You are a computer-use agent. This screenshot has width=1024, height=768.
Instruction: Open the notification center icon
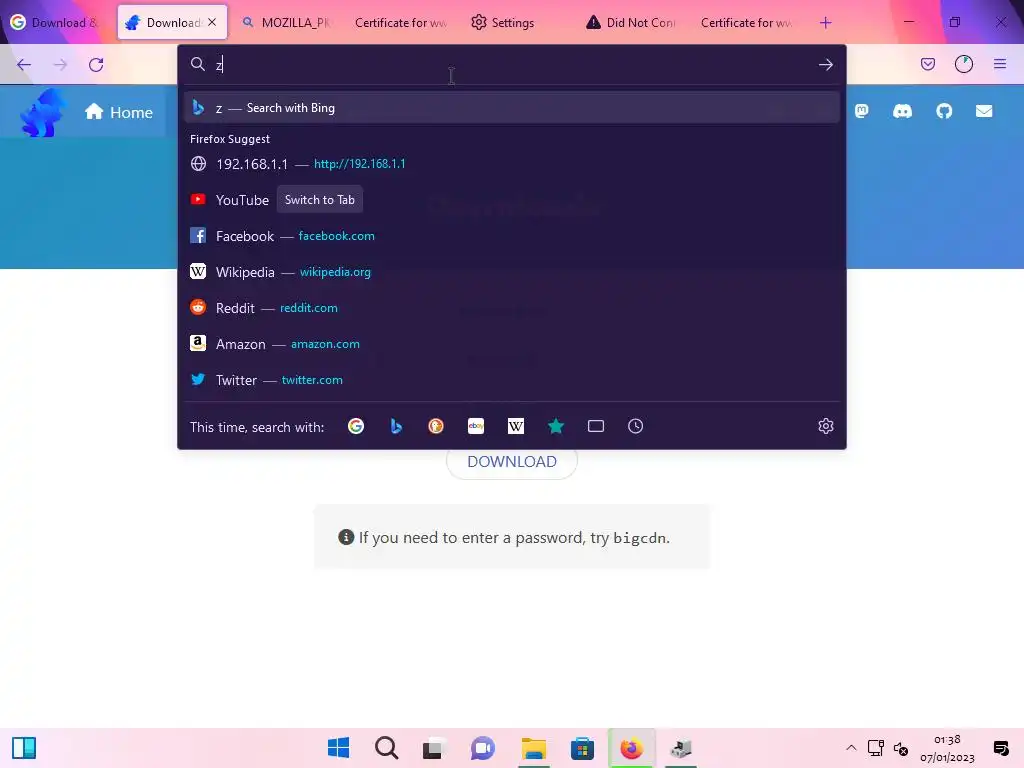pos(1000,748)
